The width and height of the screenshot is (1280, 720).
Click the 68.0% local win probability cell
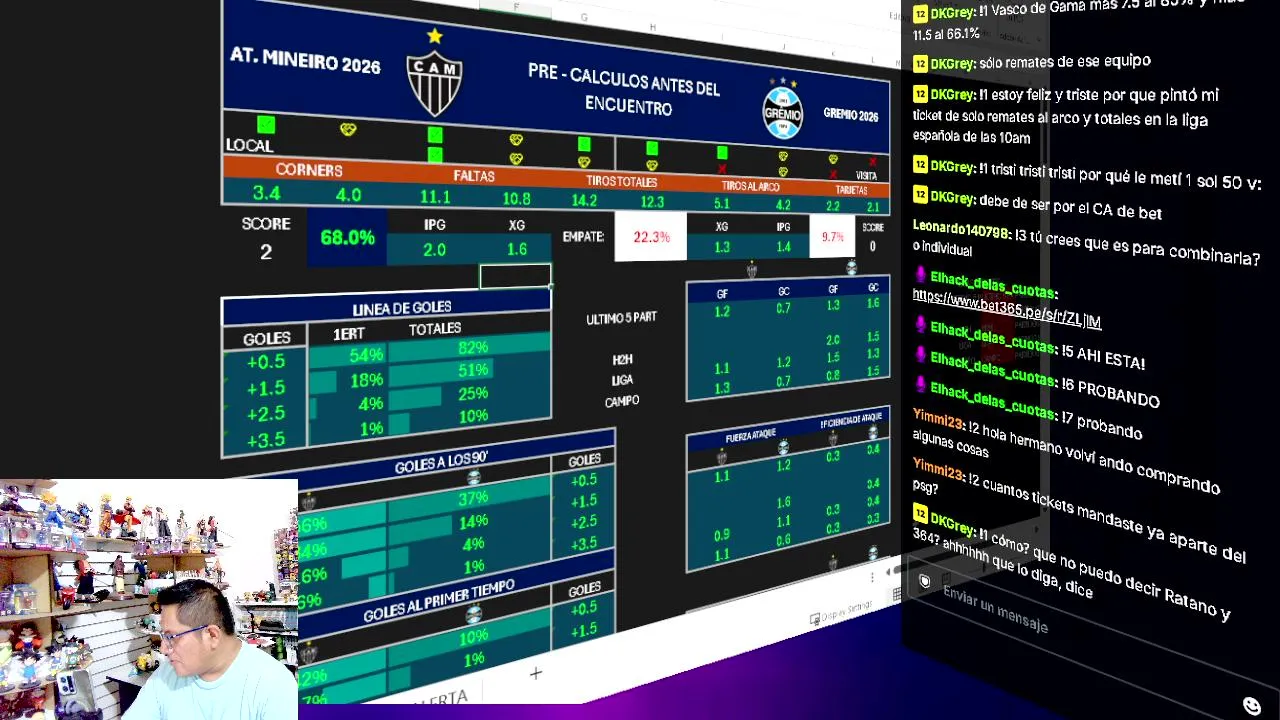click(x=347, y=238)
